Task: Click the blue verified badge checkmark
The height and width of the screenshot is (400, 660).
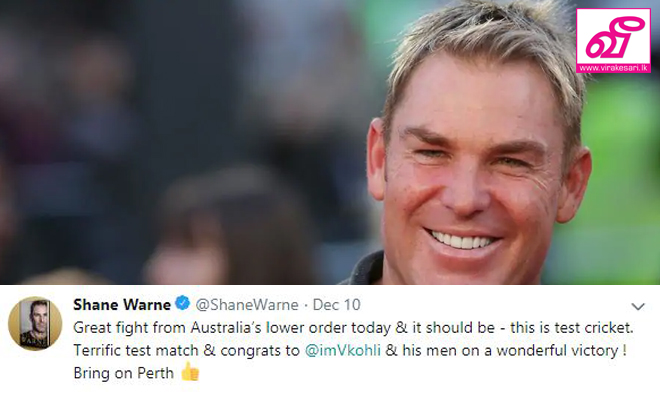Action: pyautogui.click(x=183, y=303)
